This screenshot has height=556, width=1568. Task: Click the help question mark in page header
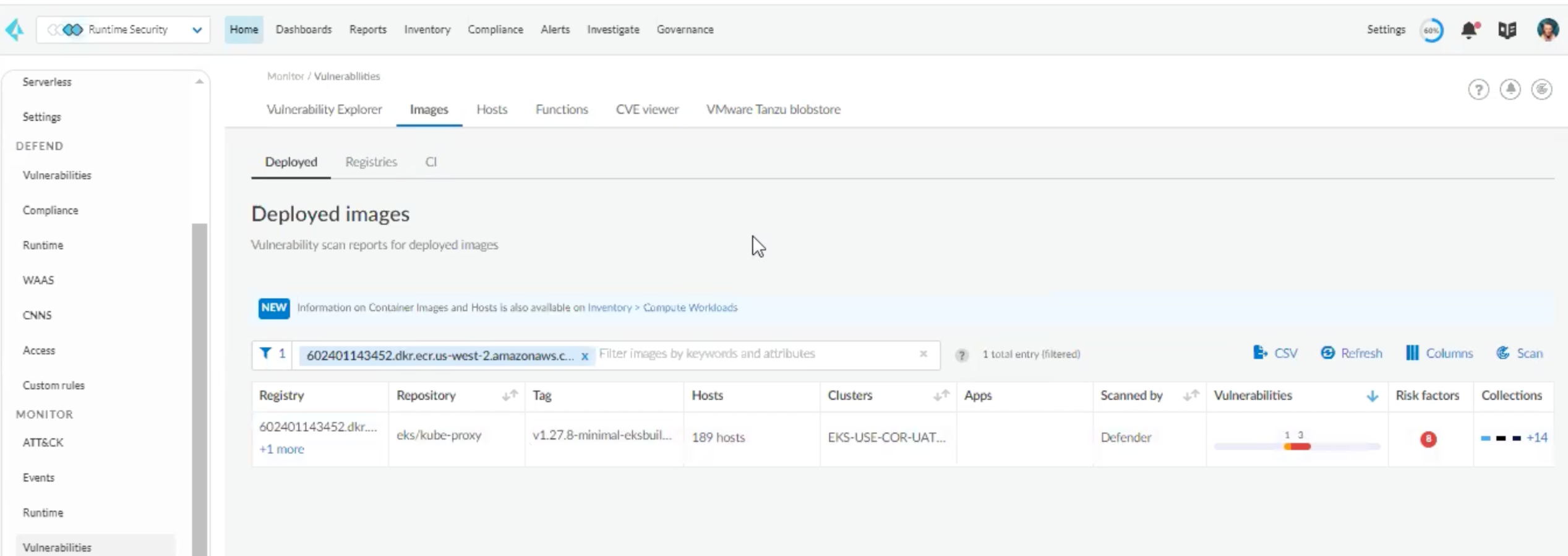[x=1478, y=90]
